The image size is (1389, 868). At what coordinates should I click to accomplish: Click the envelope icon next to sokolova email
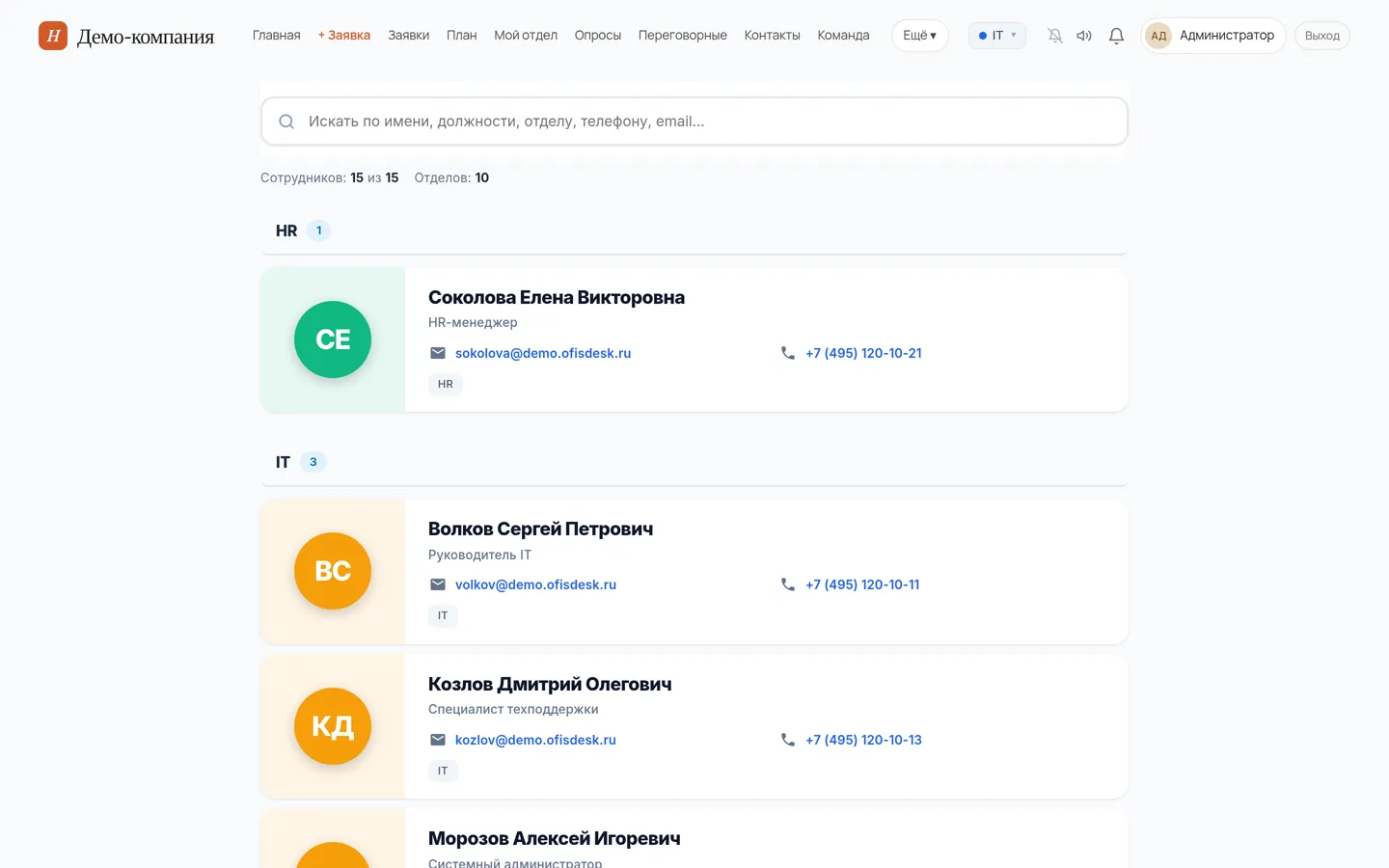pyautogui.click(x=438, y=353)
